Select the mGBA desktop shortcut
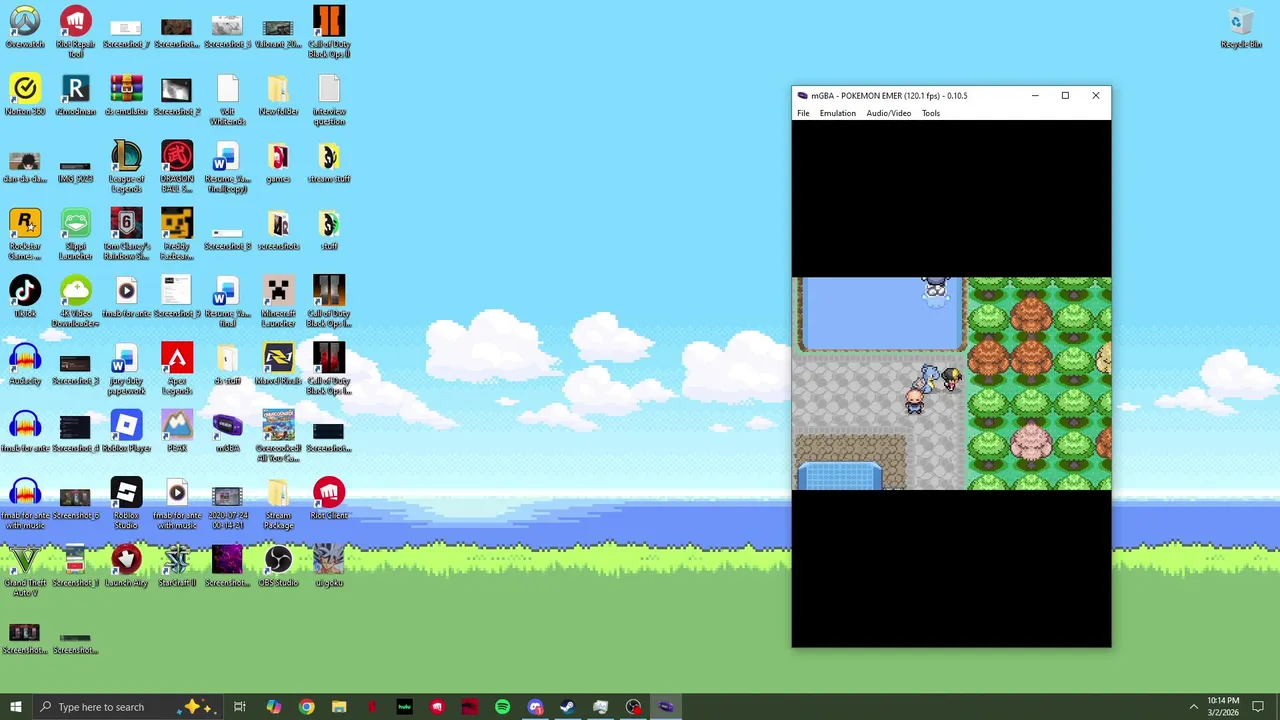The image size is (1280, 720). click(227, 431)
